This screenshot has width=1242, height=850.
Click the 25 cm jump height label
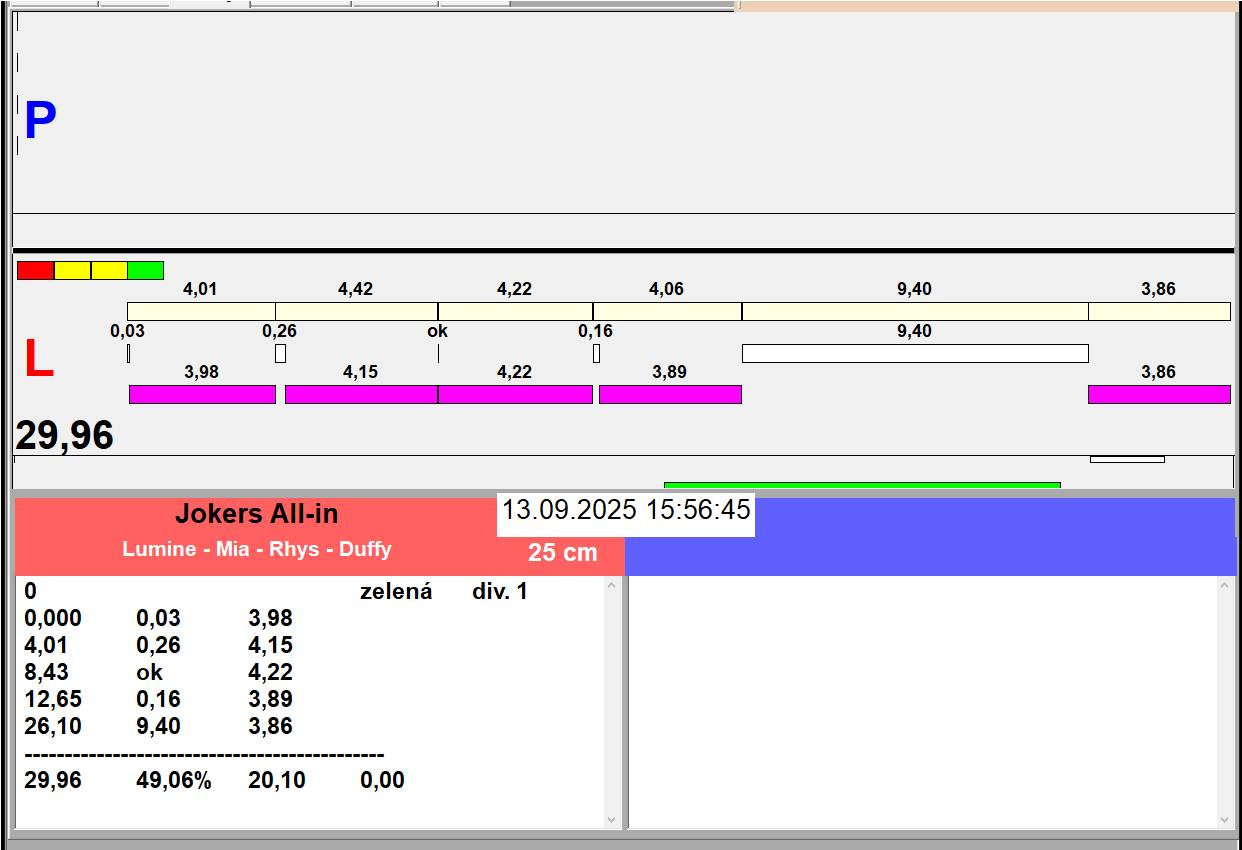tap(562, 553)
